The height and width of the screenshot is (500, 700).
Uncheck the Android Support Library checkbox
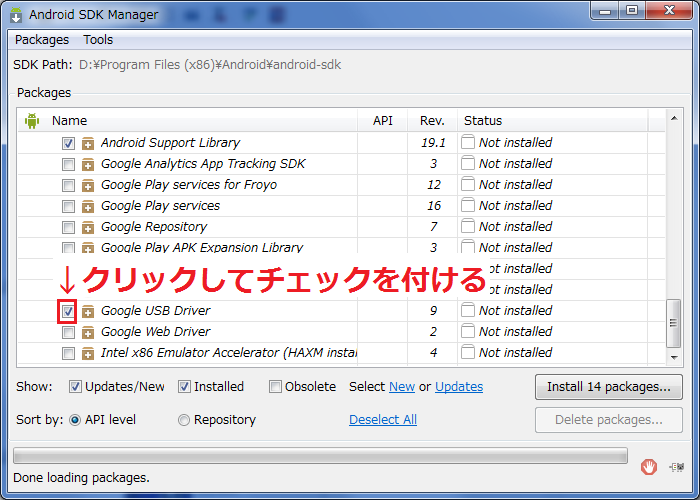(x=68, y=143)
